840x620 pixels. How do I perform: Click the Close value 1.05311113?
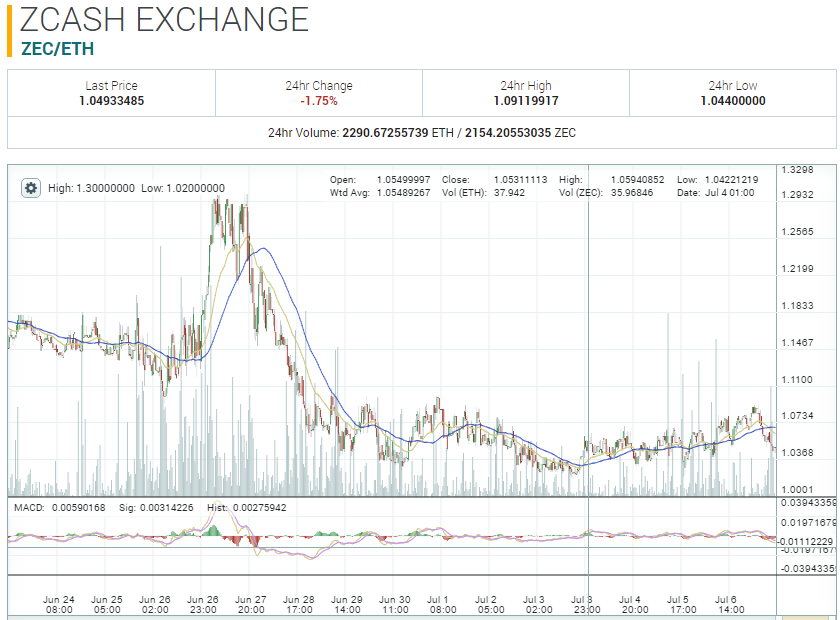[x=520, y=180]
